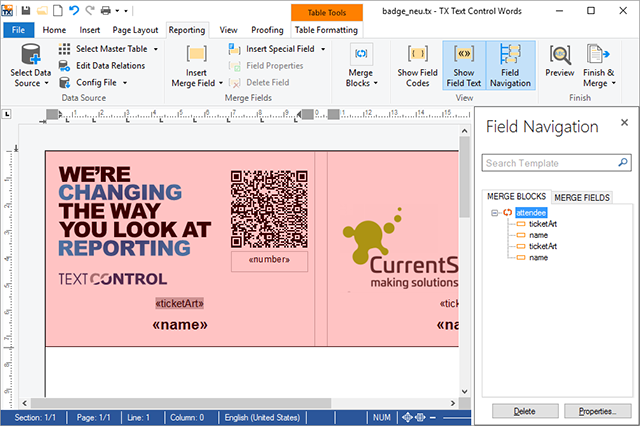Open the Page Layout tab
Screen dimensions: 640x426
coord(135,30)
